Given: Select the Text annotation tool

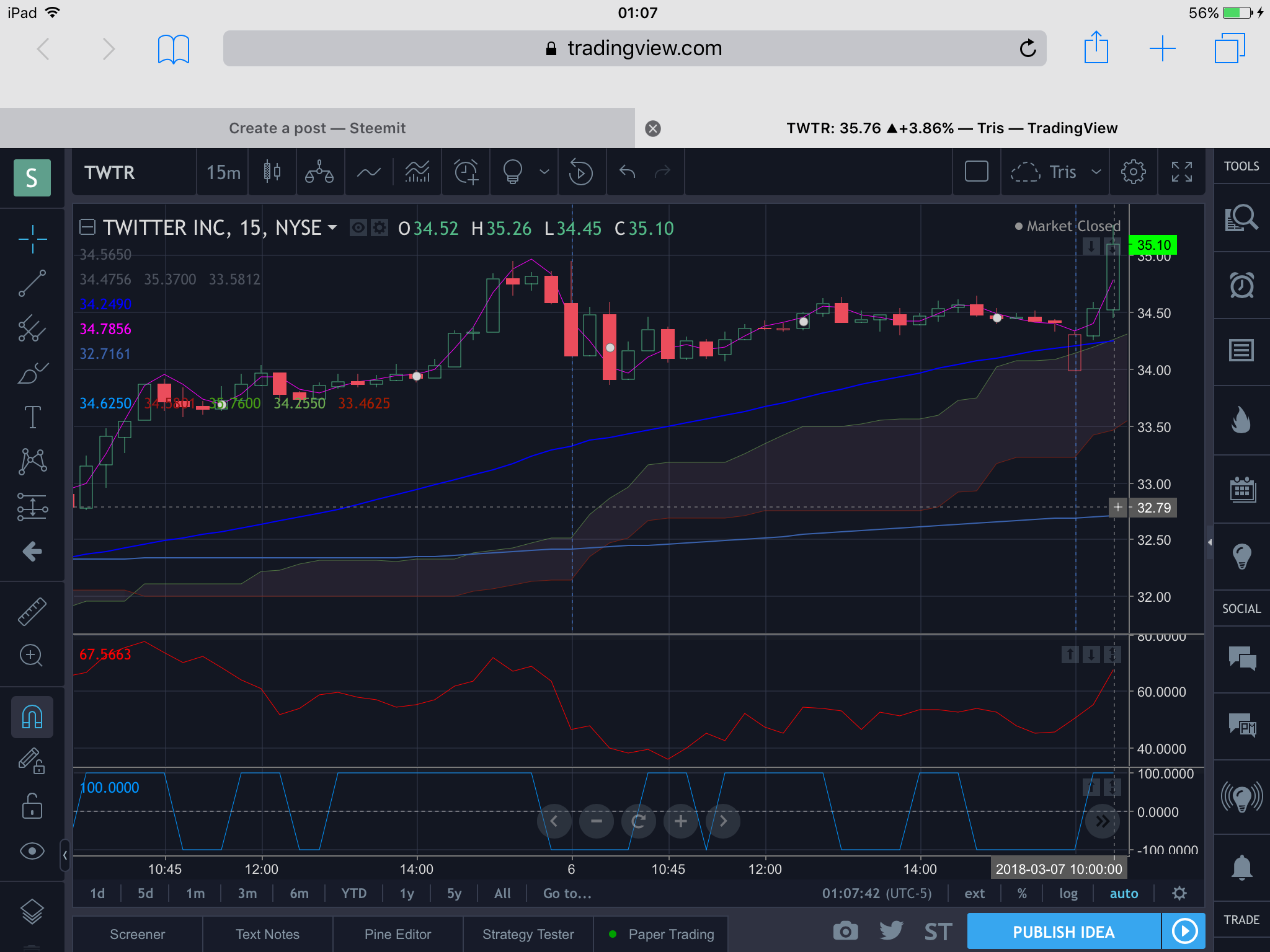Looking at the screenshot, I should [x=32, y=417].
